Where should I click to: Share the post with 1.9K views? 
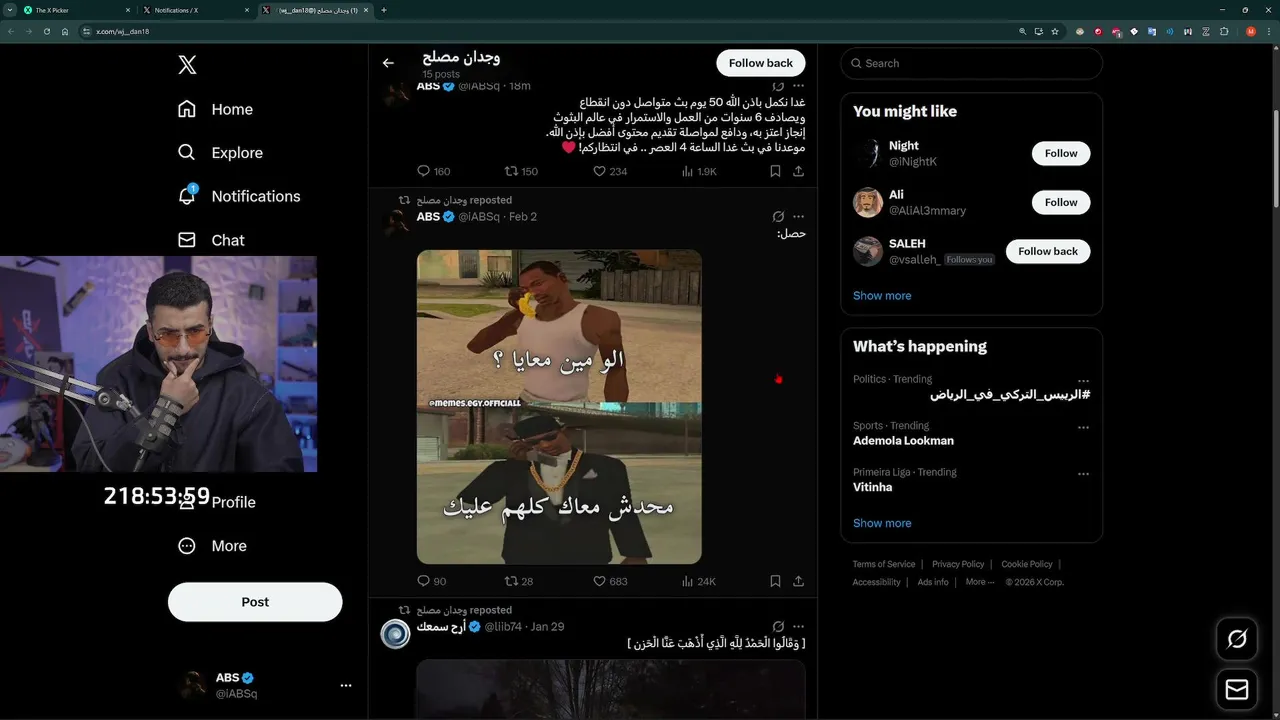click(798, 171)
